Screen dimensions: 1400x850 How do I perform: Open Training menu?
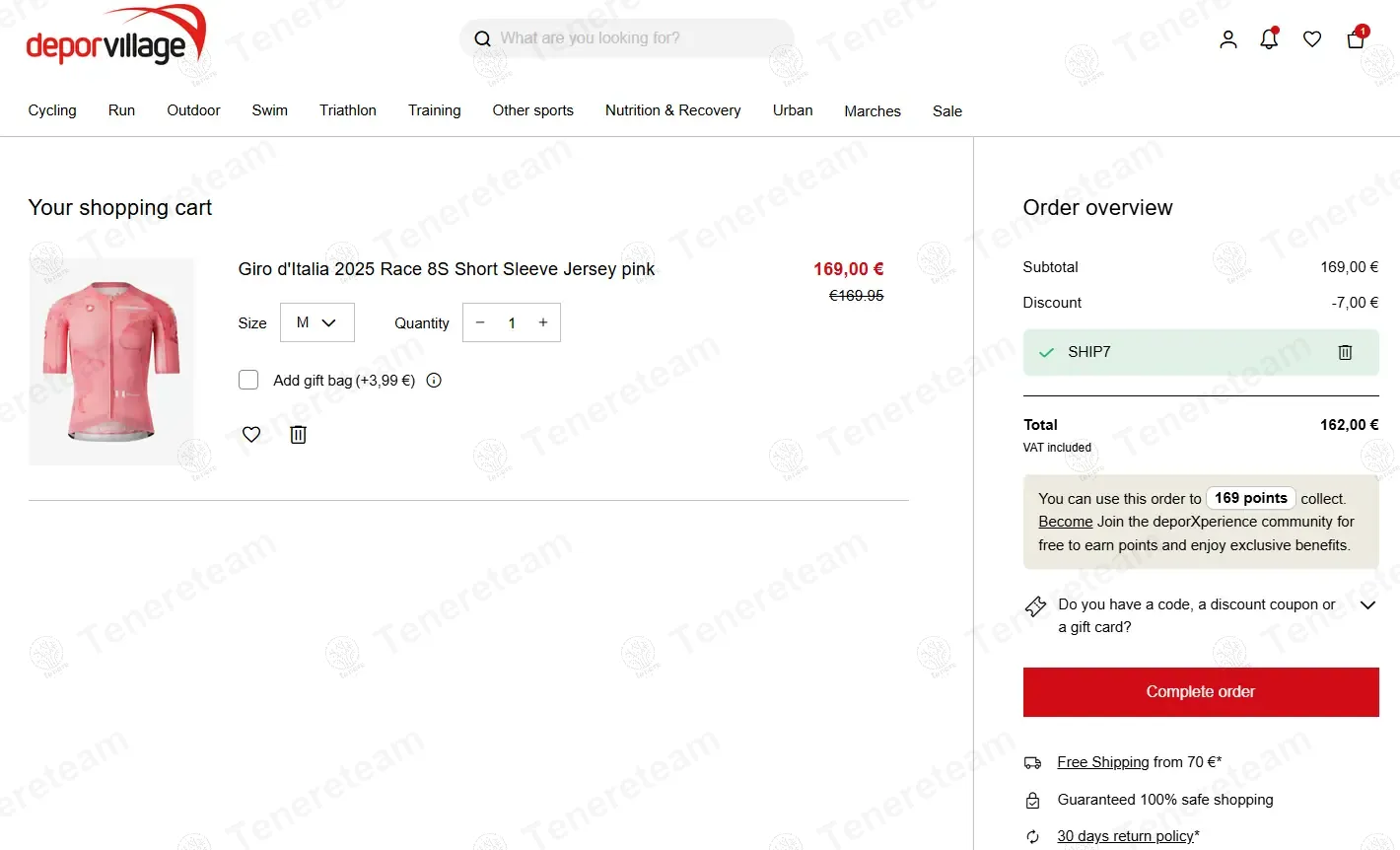pyautogui.click(x=435, y=110)
